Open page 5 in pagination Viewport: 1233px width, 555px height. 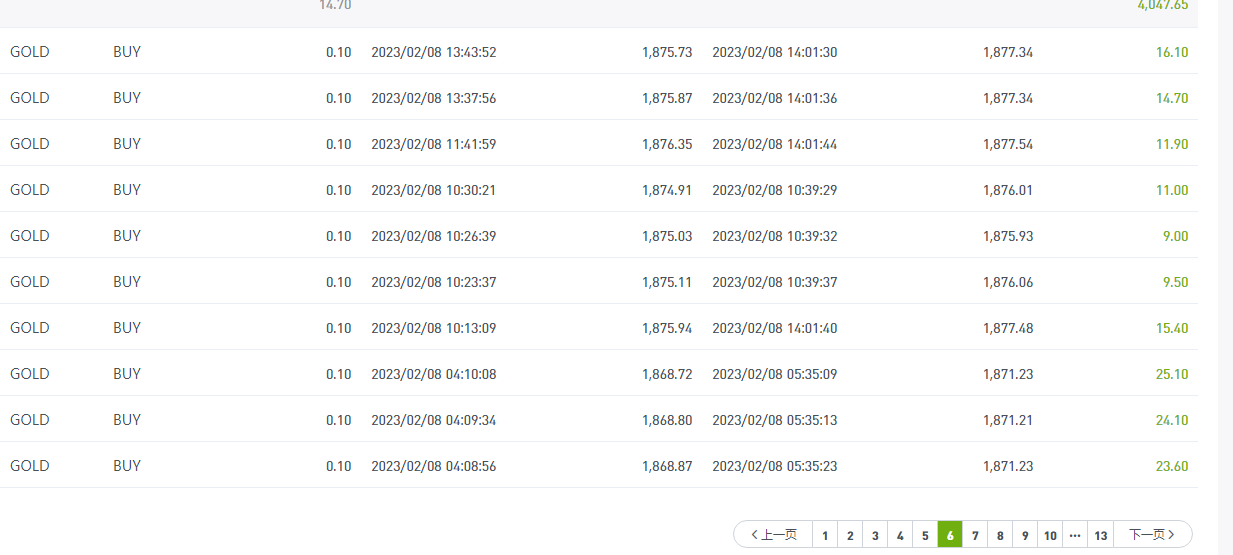(925, 535)
